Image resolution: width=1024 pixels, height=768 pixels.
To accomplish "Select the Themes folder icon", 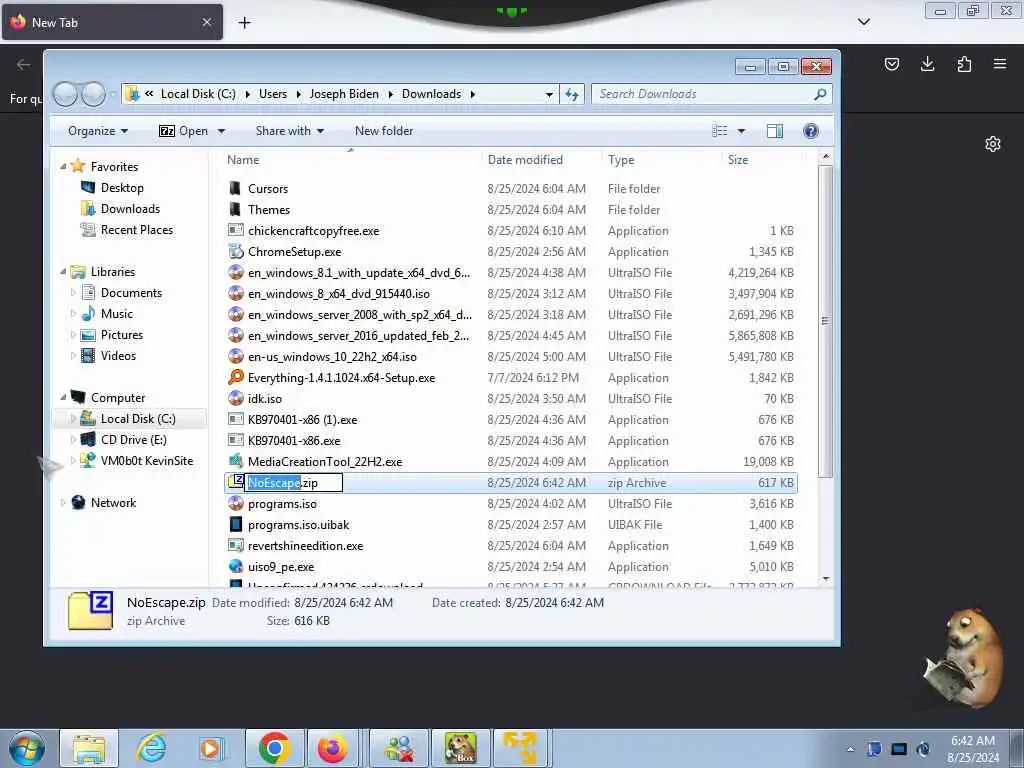I will point(235,210).
